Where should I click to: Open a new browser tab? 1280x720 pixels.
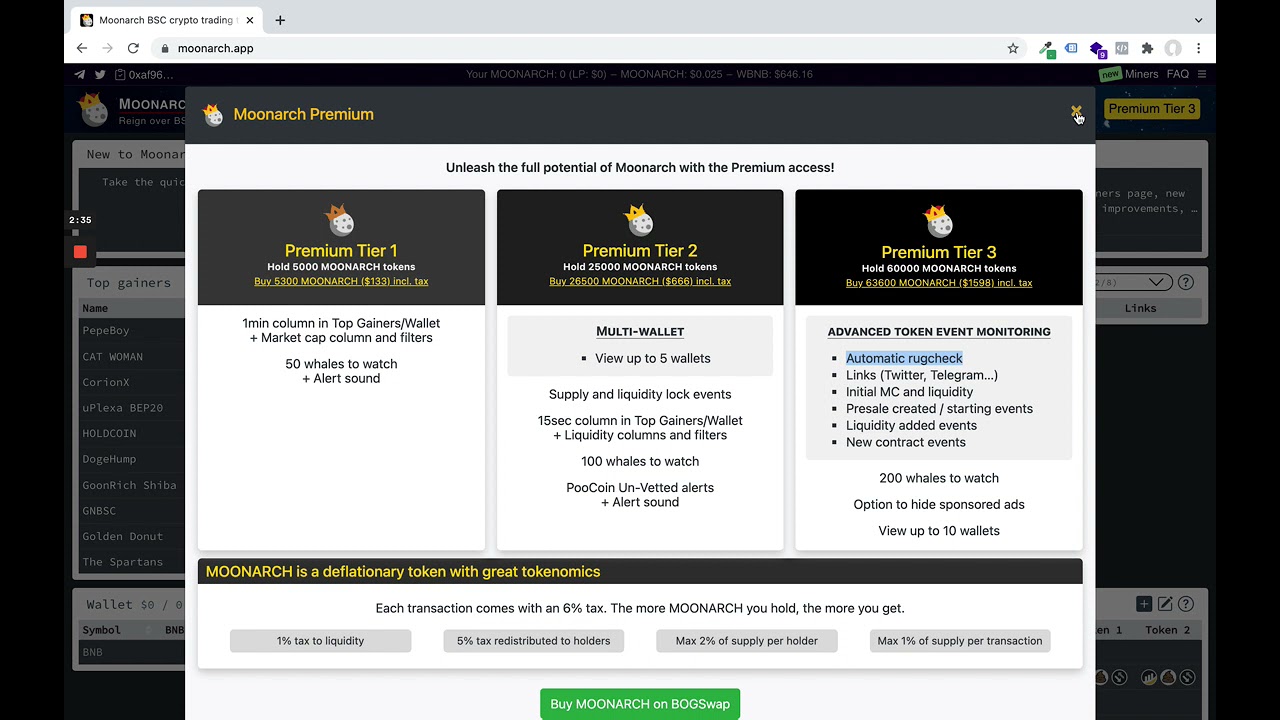(x=280, y=20)
